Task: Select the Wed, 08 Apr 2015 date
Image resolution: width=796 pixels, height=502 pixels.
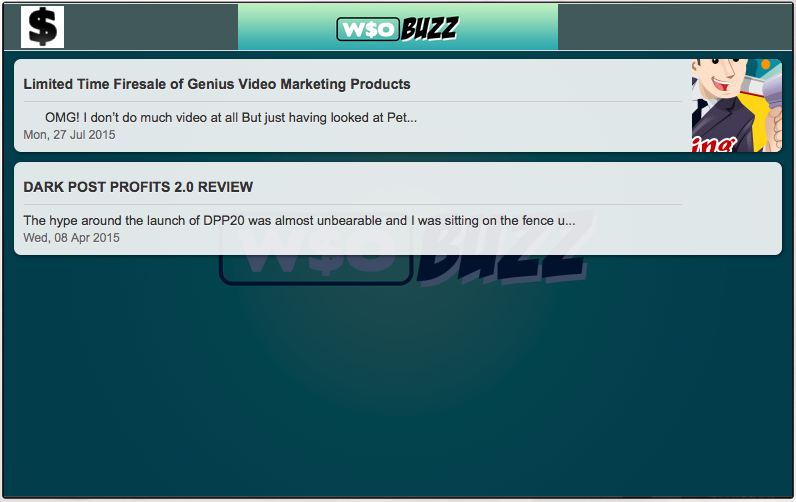Action: (72, 238)
